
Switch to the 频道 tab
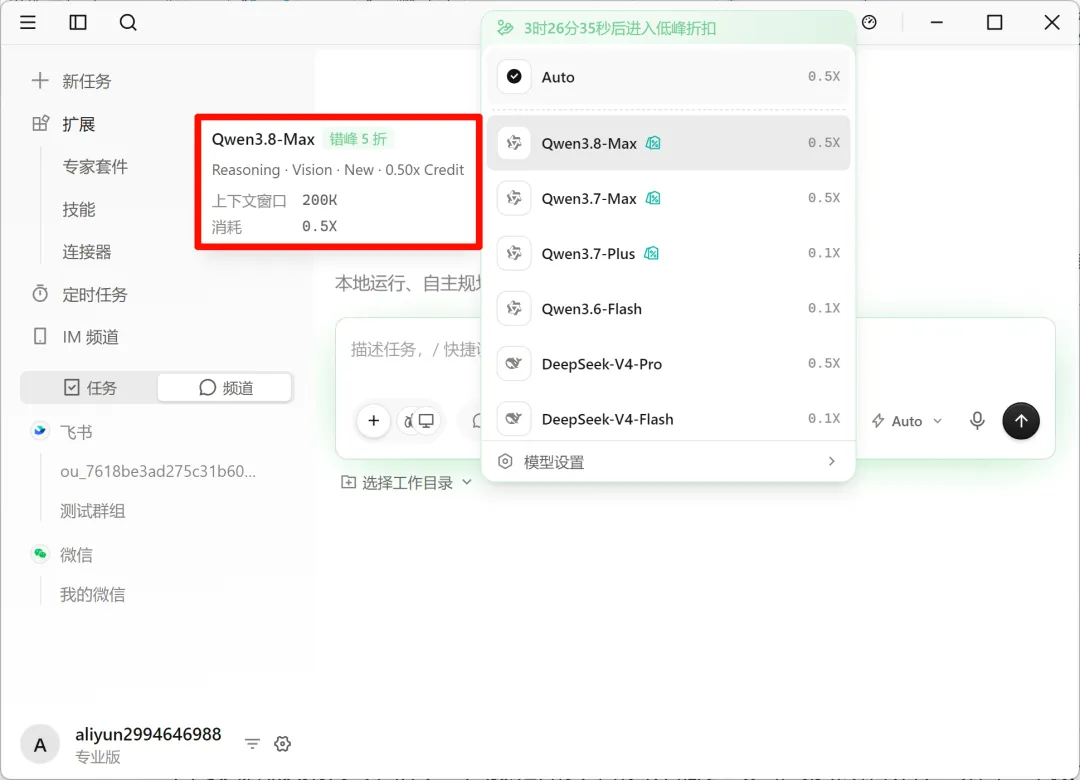pyautogui.click(x=225, y=388)
